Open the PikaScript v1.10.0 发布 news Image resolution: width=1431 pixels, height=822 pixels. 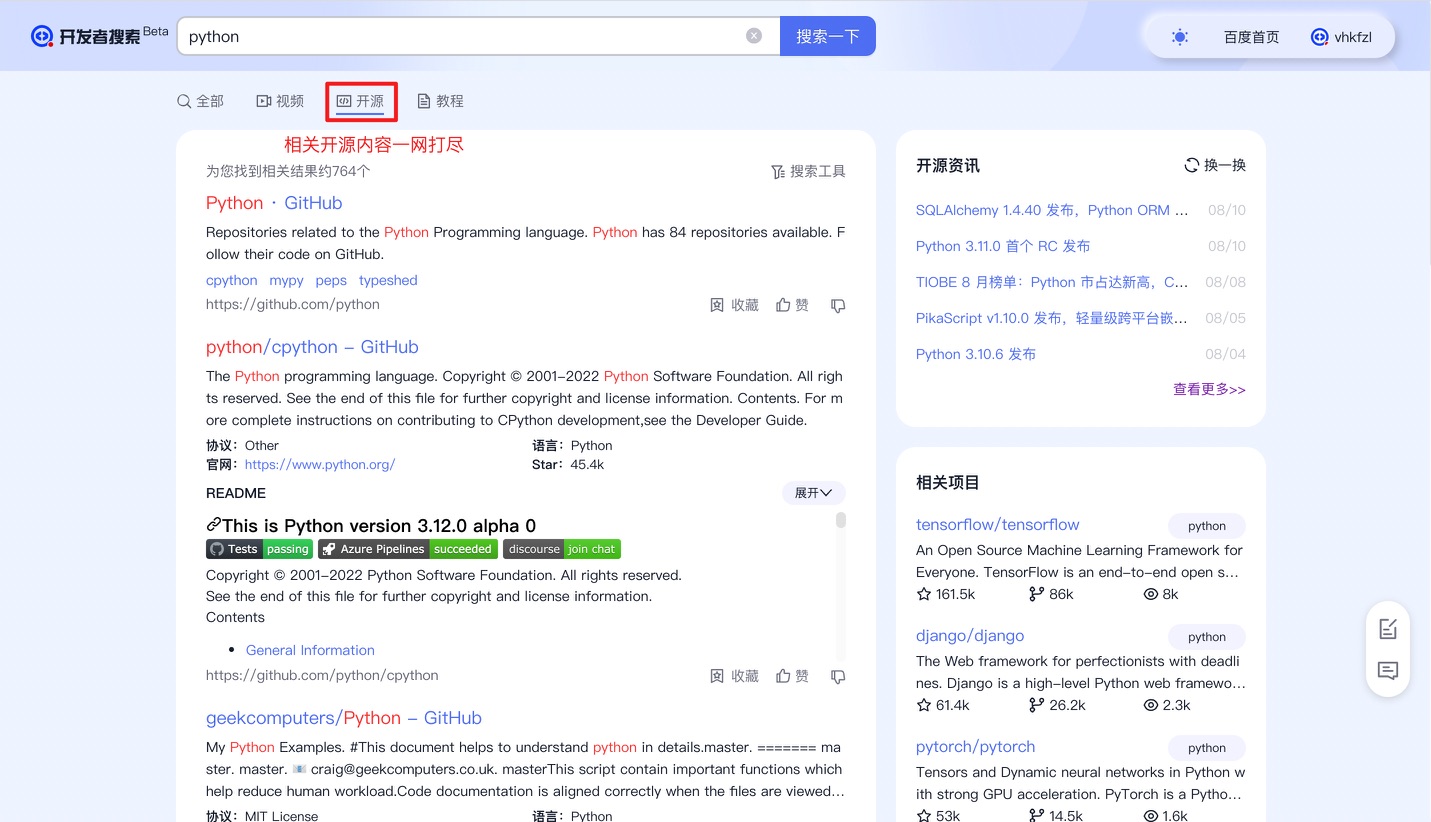[1052, 318]
